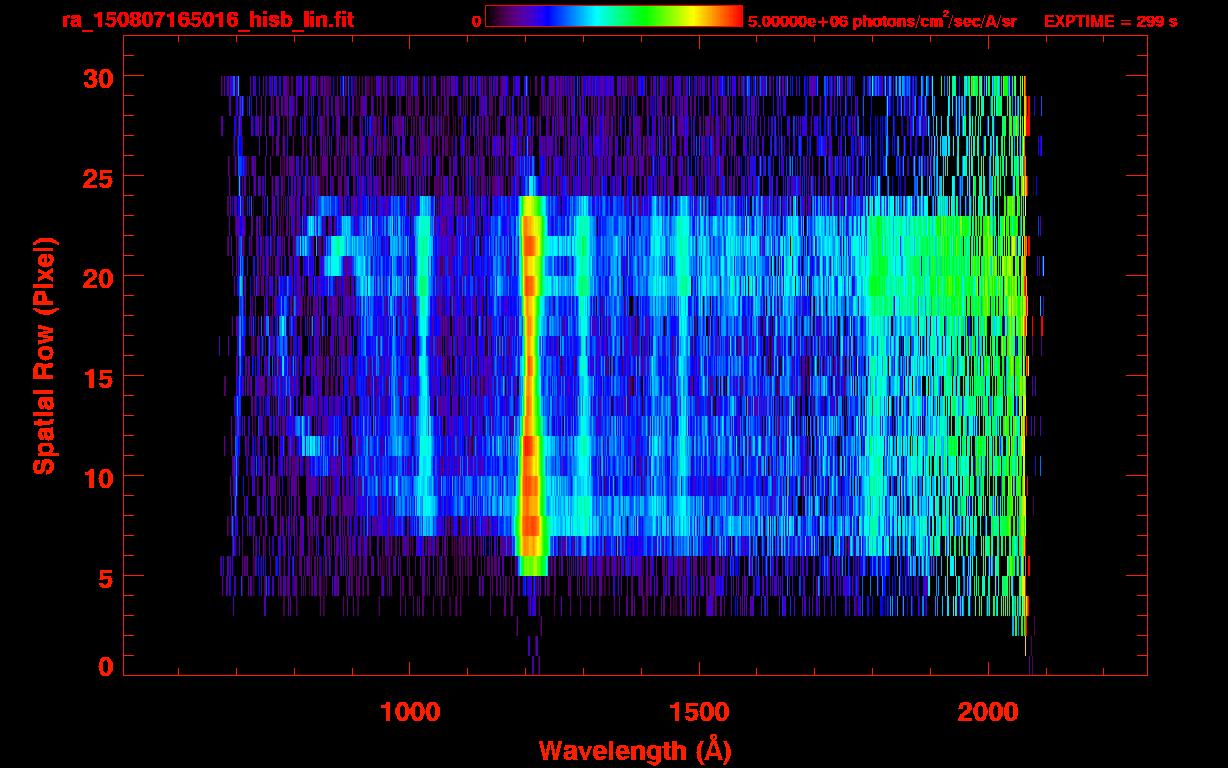Click the file name ra_150807165016_hisb_lin.fit

coord(207,20)
